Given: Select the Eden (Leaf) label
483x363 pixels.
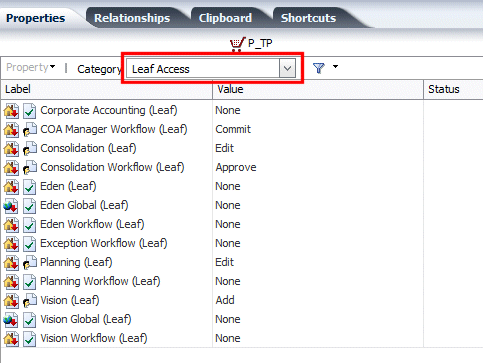Looking at the screenshot, I should pyautogui.click(x=68, y=186).
